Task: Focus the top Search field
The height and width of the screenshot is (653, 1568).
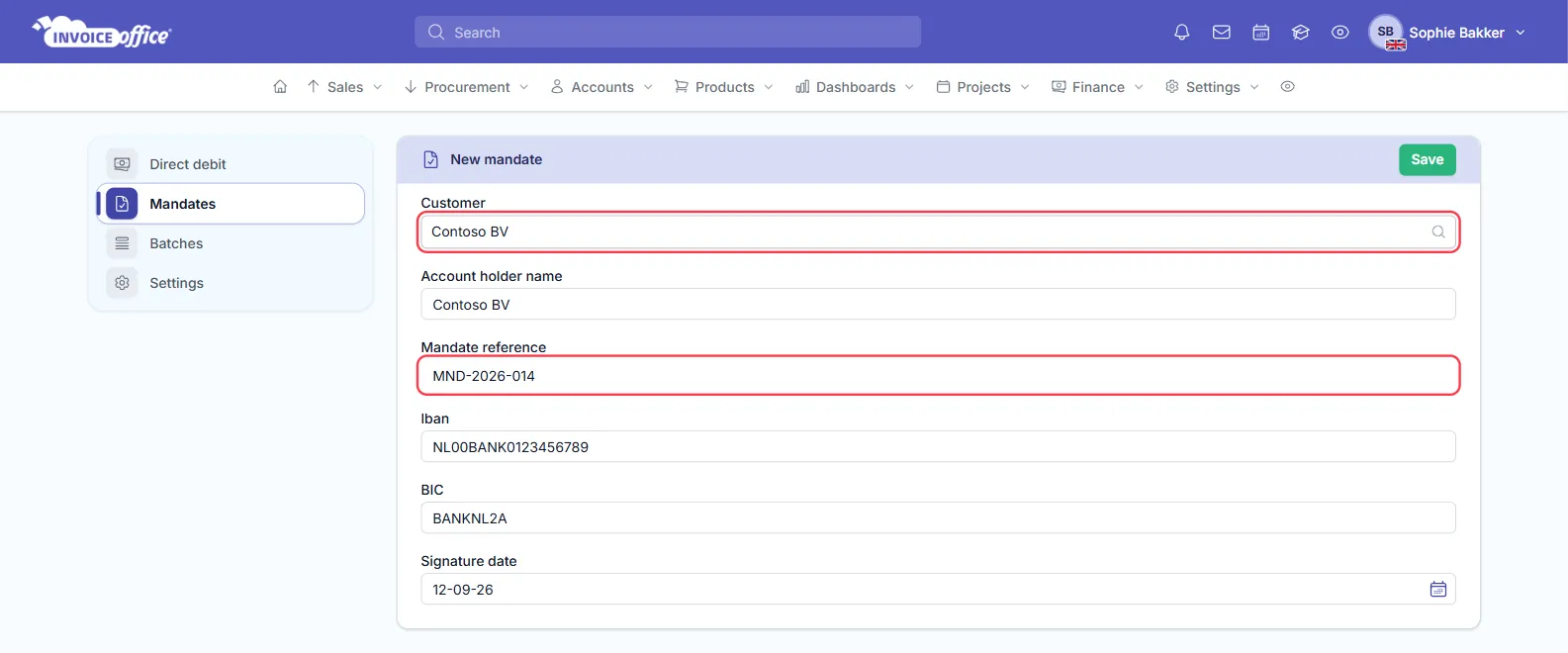Action: (668, 32)
